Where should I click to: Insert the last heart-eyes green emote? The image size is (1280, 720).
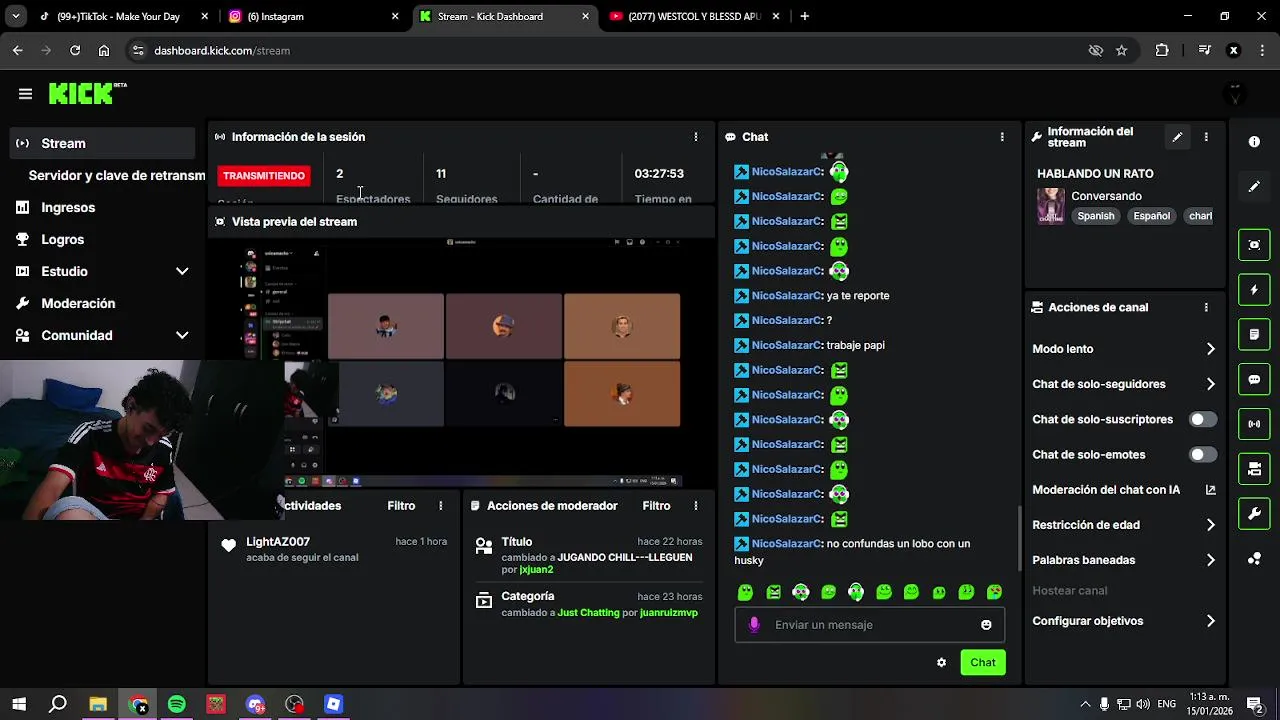pyautogui.click(x=994, y=593)
